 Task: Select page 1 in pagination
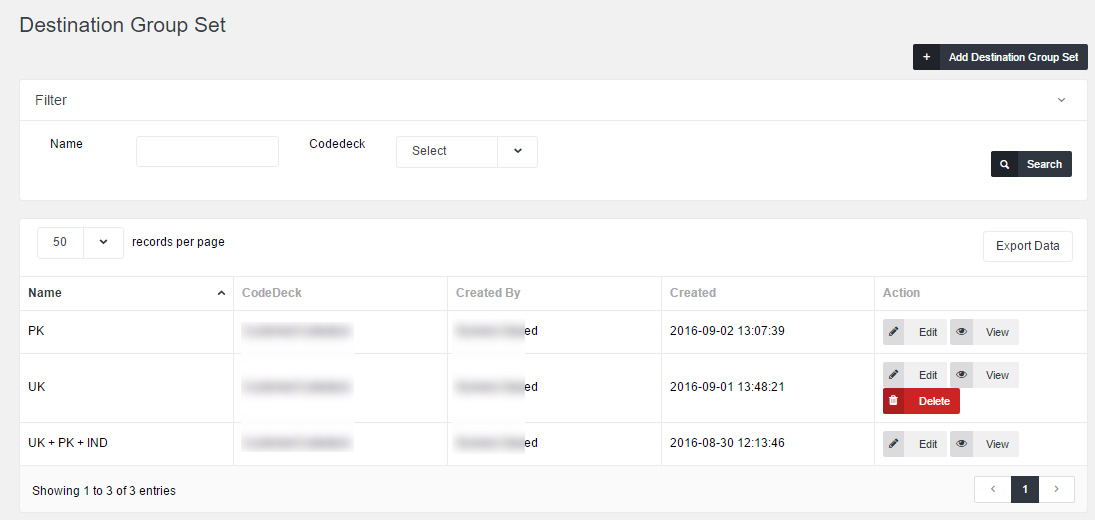click(x=1025, y=489)
